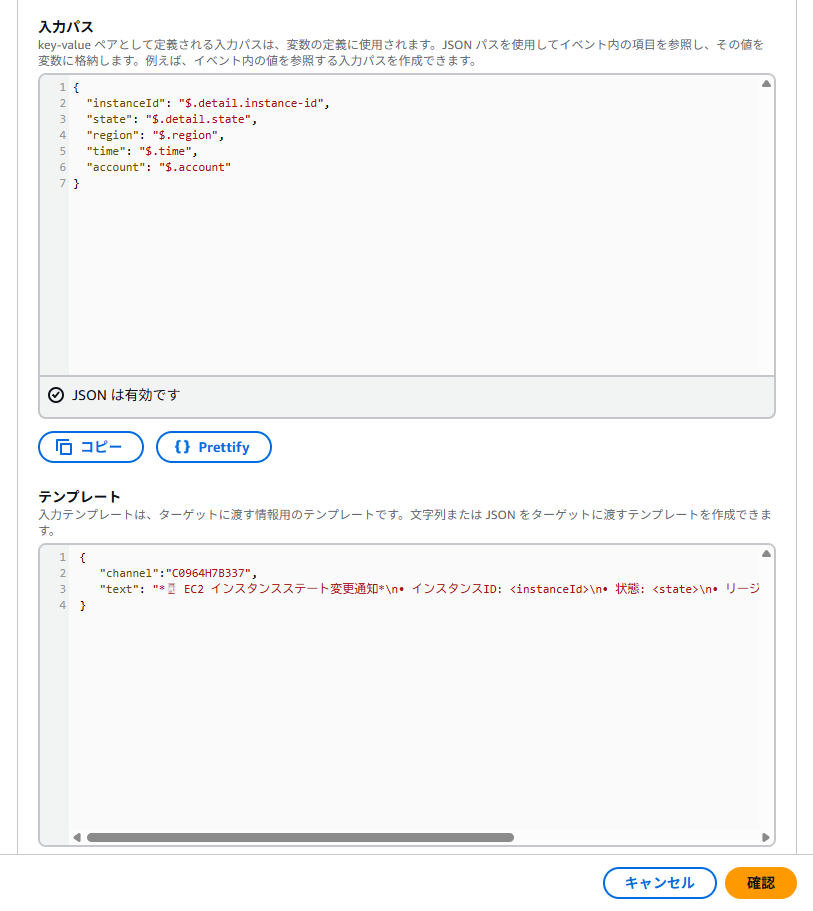The width and height of the screenshot is (813, 911).
Task: Click the キャンセル button
Action: point(660,883)
